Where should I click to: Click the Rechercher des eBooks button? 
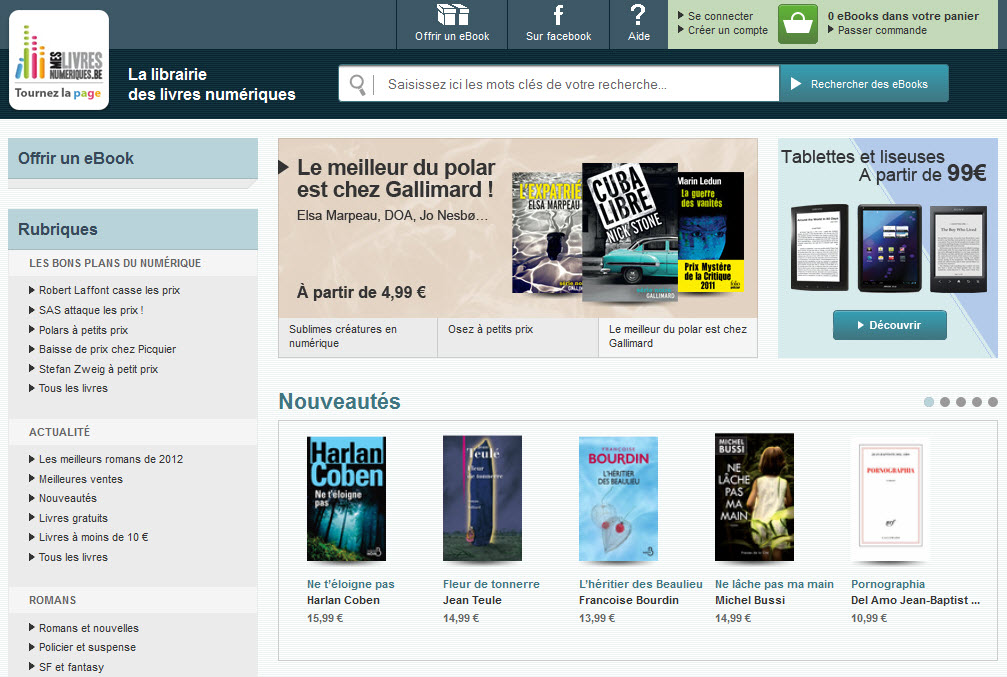(x=864, y=84)
